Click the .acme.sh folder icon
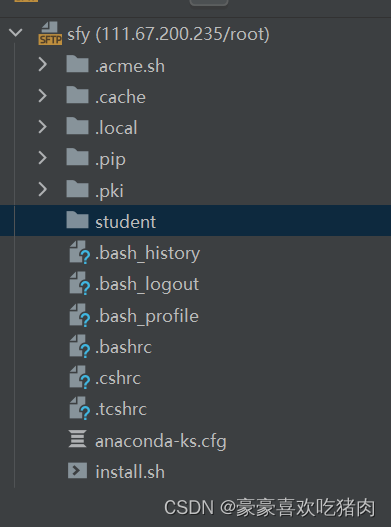 click(x=77, y=64)
